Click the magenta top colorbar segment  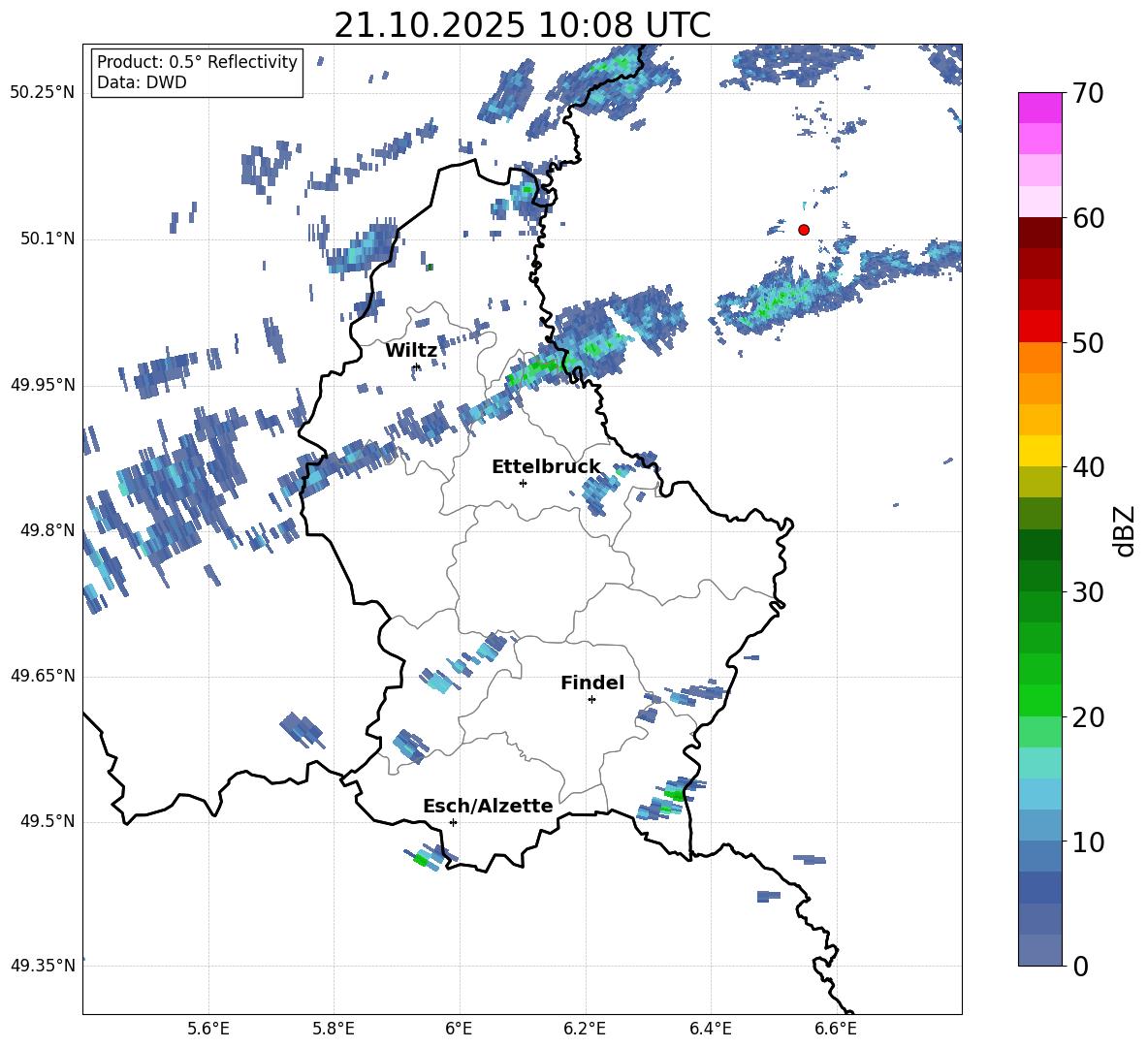[1039, 109]
